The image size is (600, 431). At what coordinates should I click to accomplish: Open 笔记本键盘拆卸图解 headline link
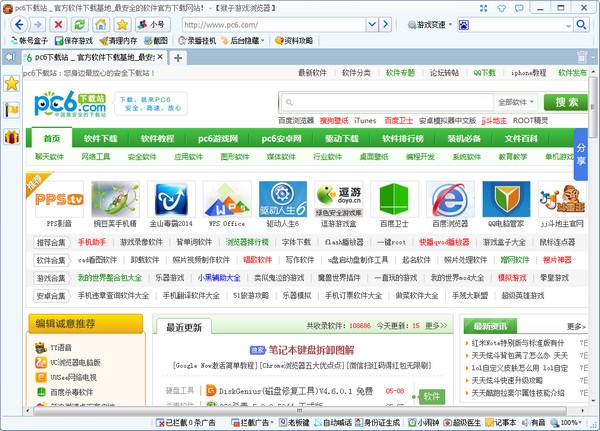[x=311, y=349]
